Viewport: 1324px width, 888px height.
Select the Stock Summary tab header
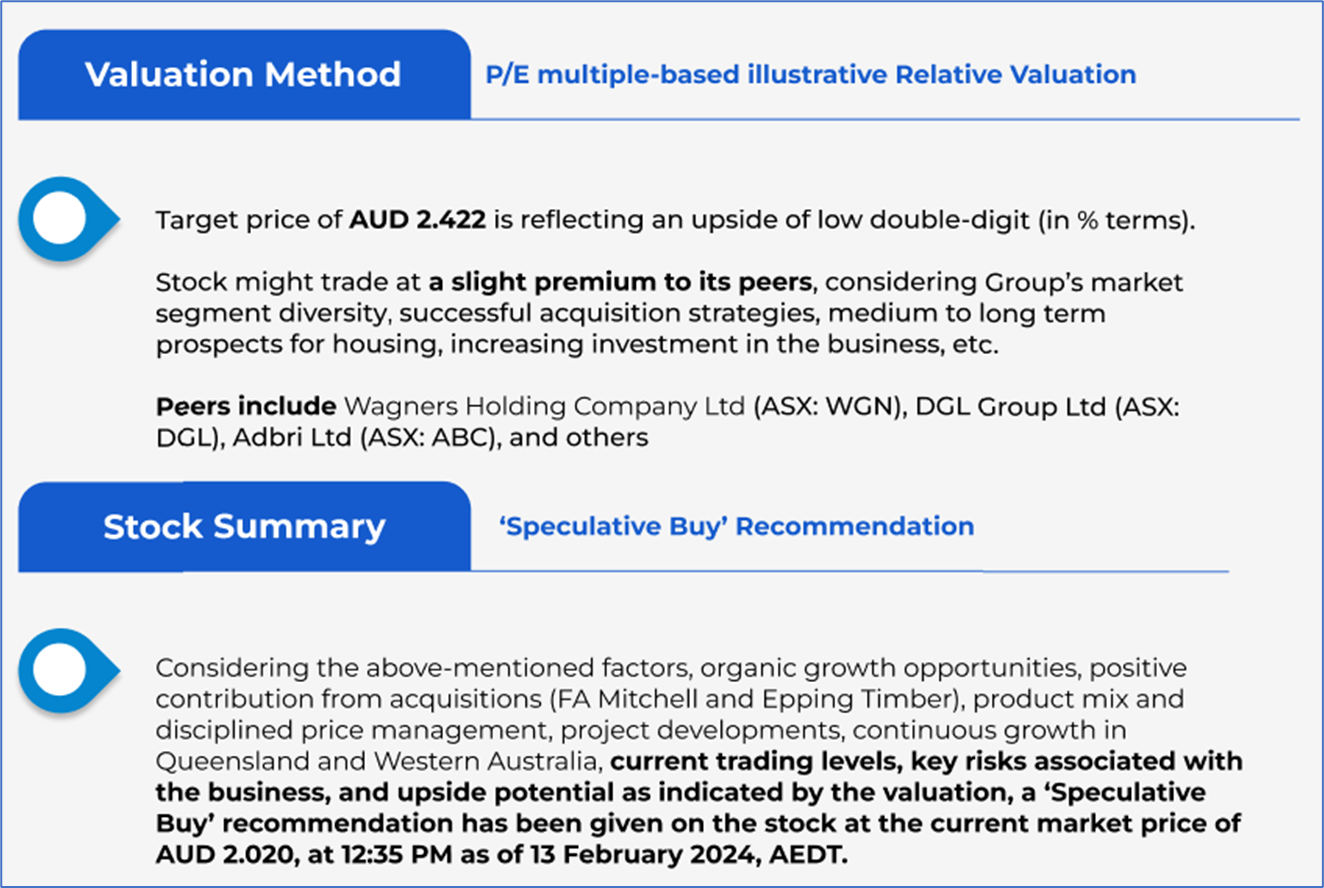coord(243,526)
